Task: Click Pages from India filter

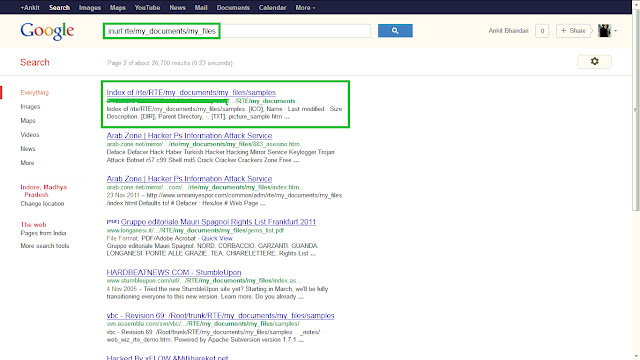Action: [x=43, y=233]
